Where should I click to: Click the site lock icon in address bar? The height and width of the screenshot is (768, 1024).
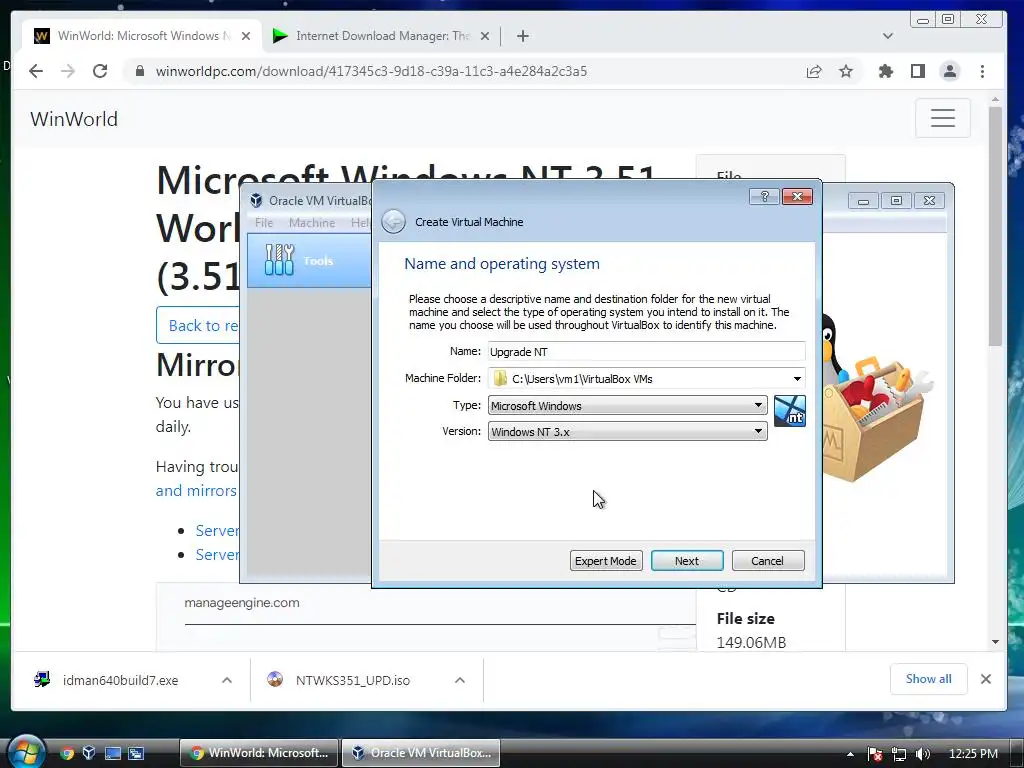[139, 71]
